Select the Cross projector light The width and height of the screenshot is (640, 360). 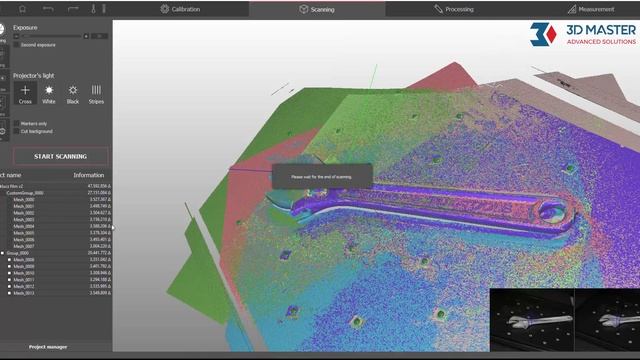tap(25, 94)
